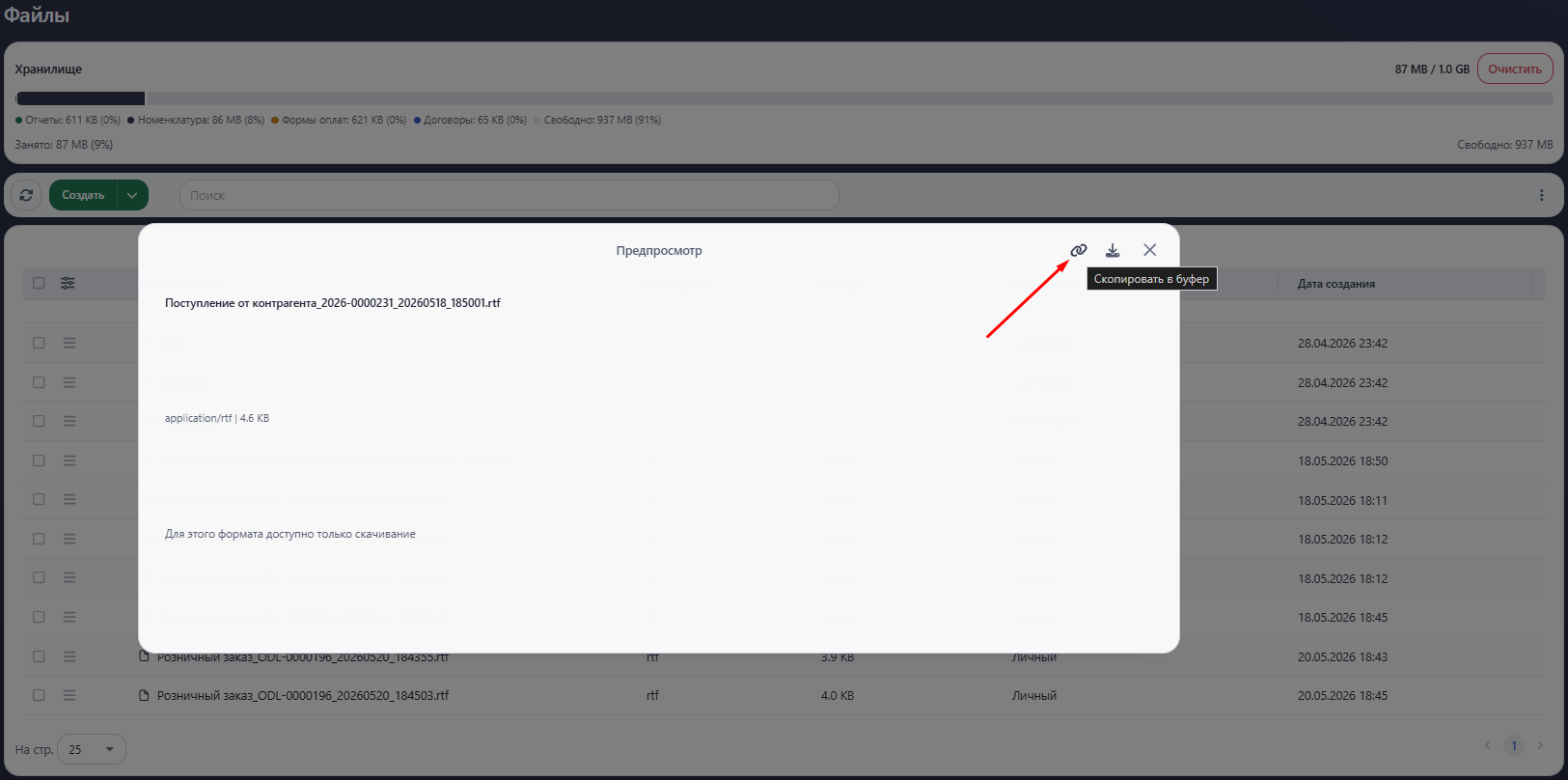Viewport: 1568px width, 780px height.
Task: Expand the Создать dropdown arrow
Action: tap(132, 195)
